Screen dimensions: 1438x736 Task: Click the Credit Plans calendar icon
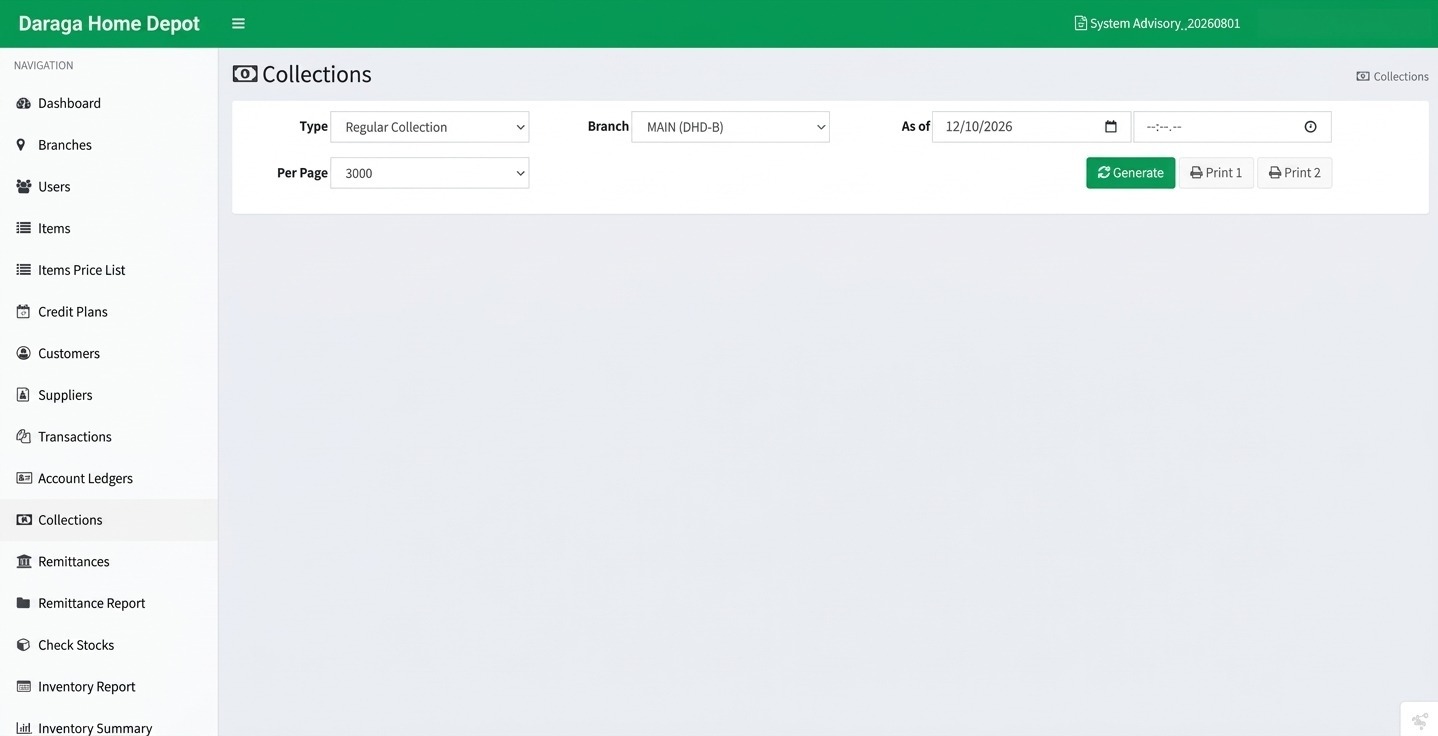pyautogui.click(x=23, y=312)
